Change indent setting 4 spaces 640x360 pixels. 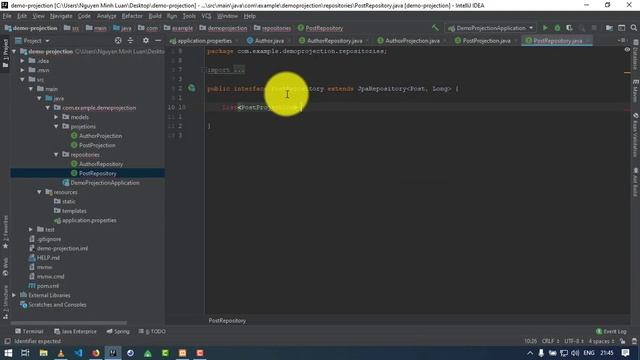tap(601, 341)
